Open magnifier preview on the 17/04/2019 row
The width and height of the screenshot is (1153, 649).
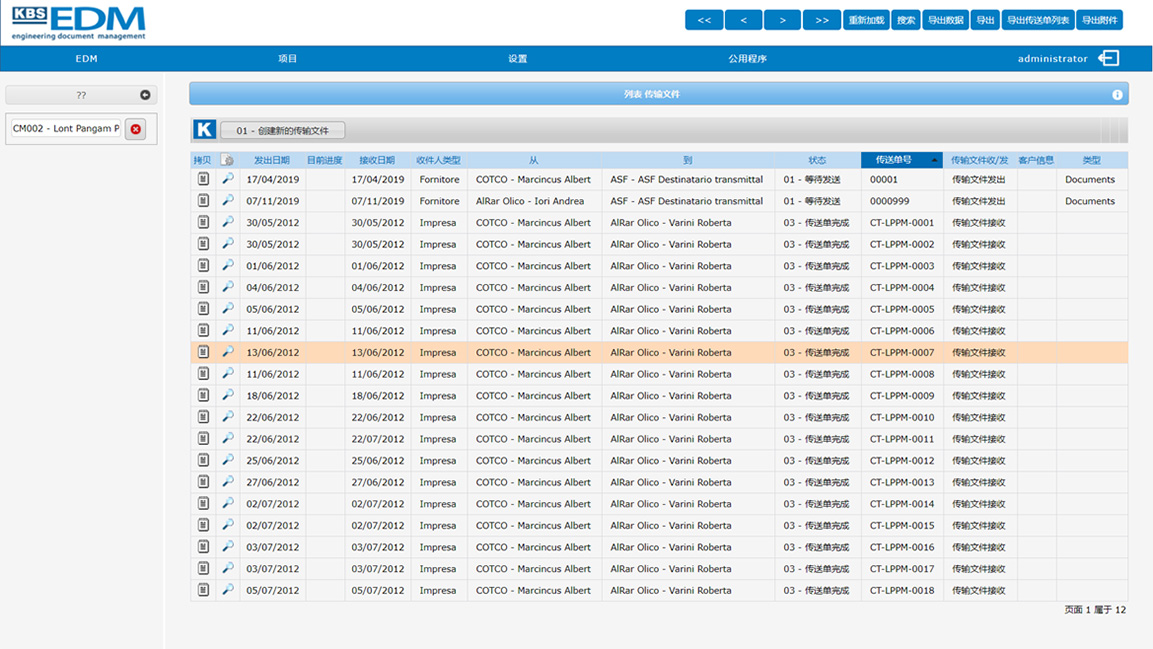227,179
